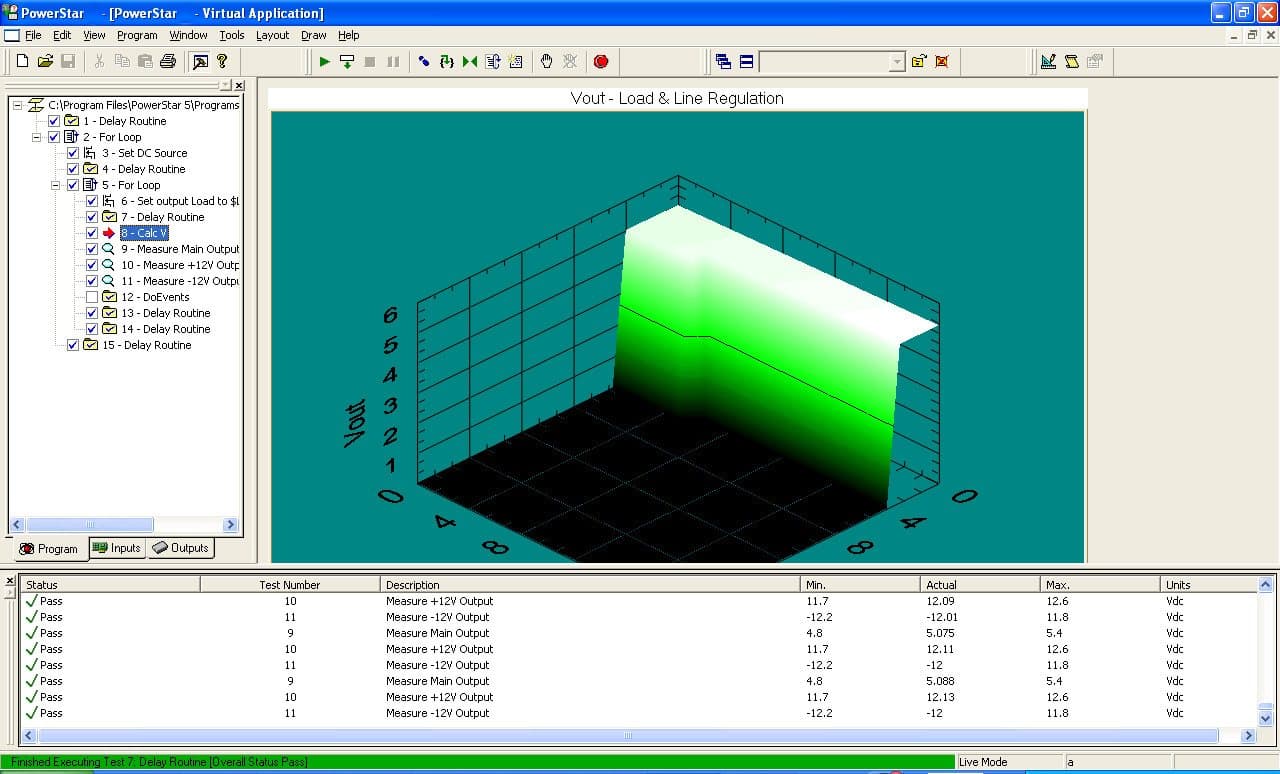This screenshot has width=1280, height=774.
Task: Click the red X delete-layout icon
Action: tap(942, 61)
